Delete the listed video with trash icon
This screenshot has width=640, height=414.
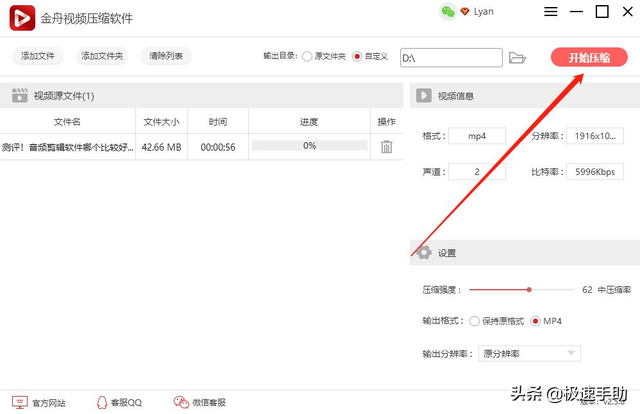click(x=387, y=147)
